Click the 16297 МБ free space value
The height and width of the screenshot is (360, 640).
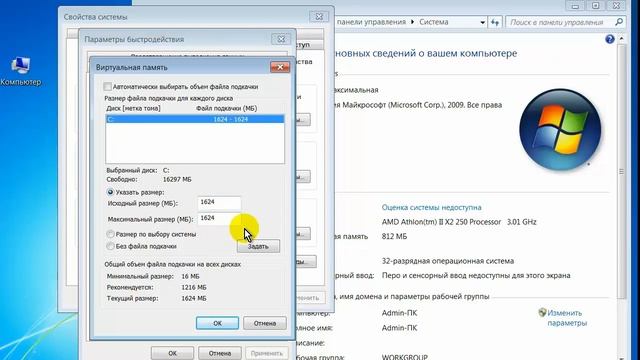click(x=177, y=179)
